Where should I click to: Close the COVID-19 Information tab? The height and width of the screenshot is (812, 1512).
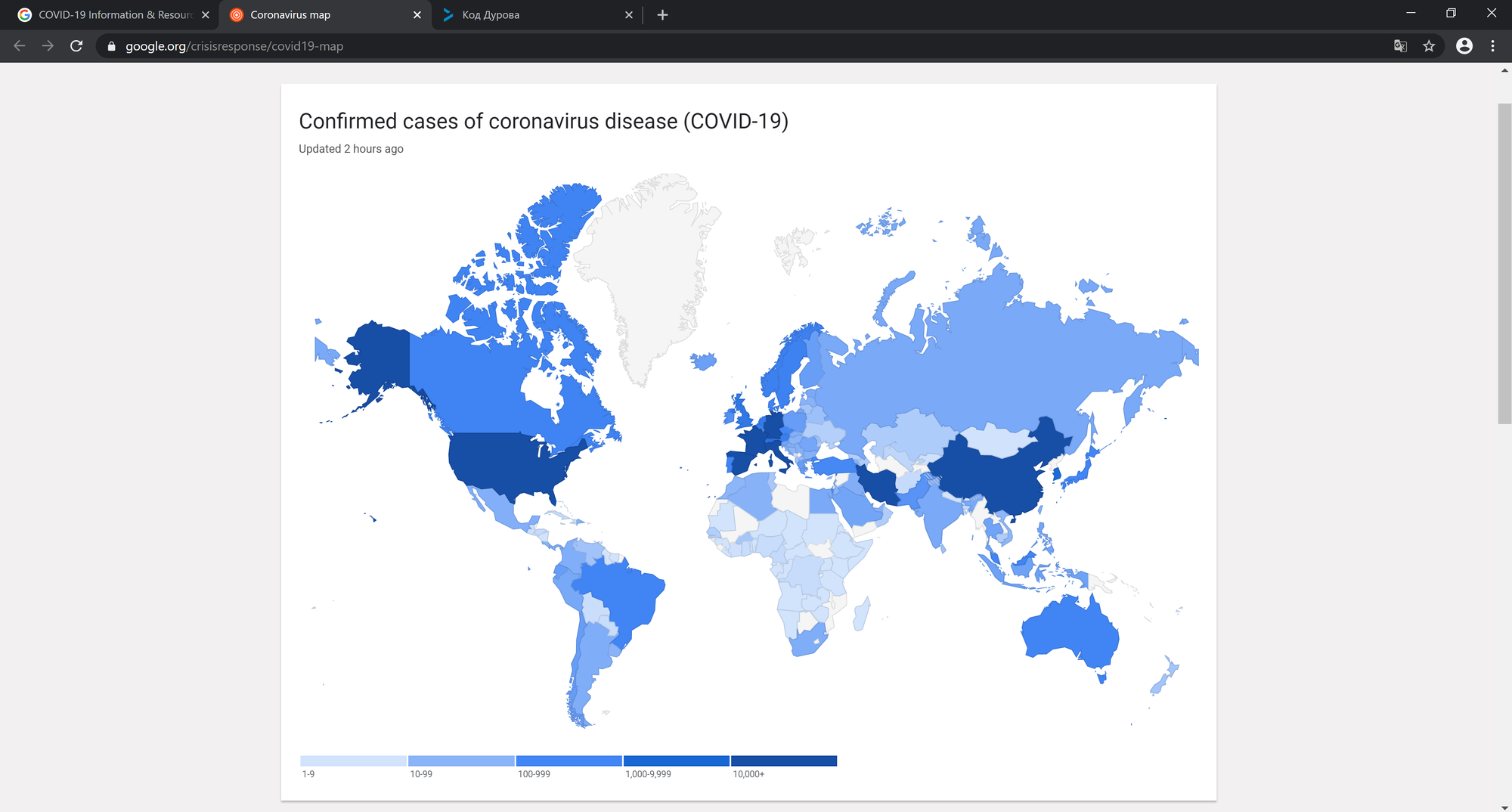[x=206, y=15]
